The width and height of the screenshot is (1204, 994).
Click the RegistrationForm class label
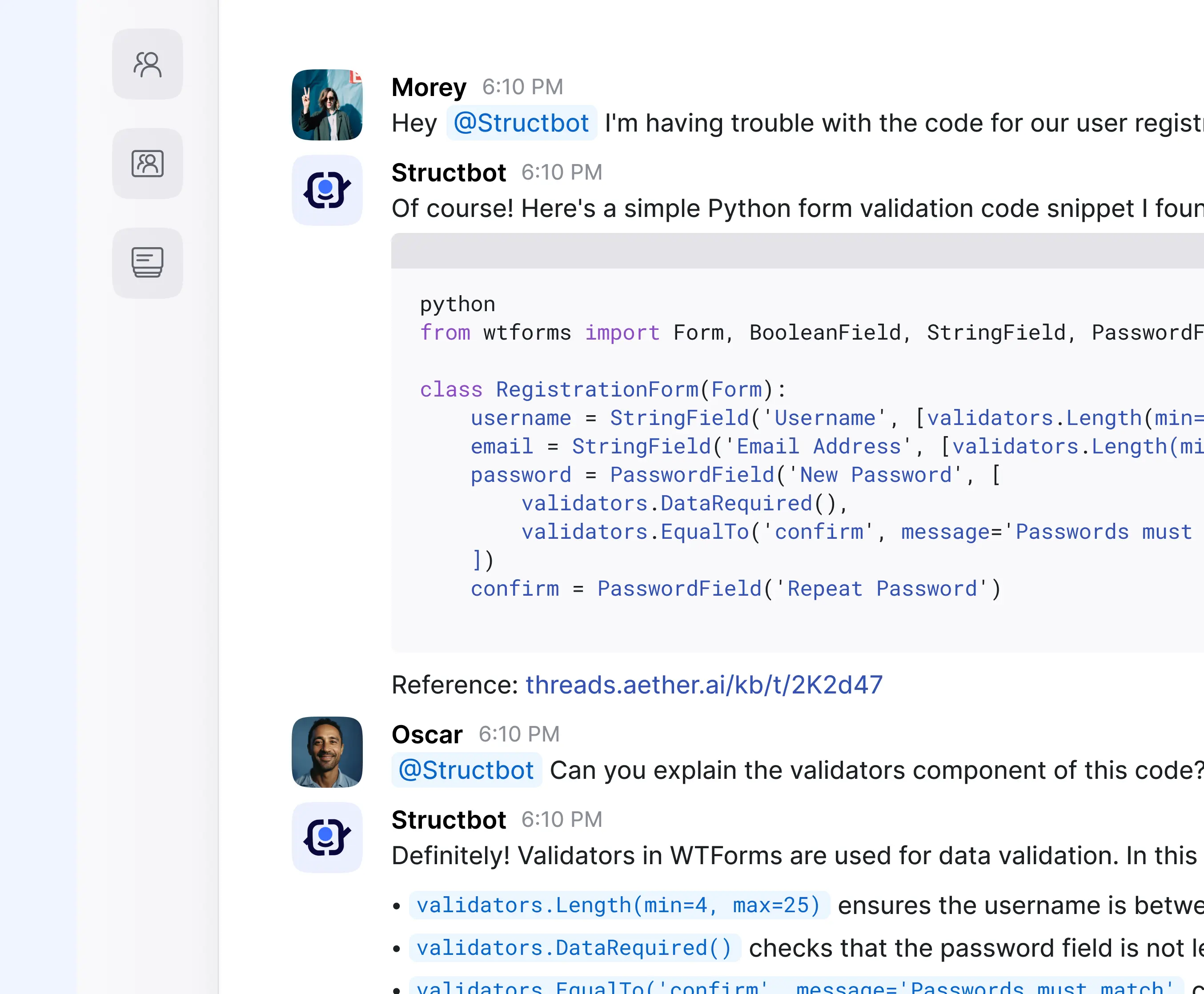[x=597, y=388]
